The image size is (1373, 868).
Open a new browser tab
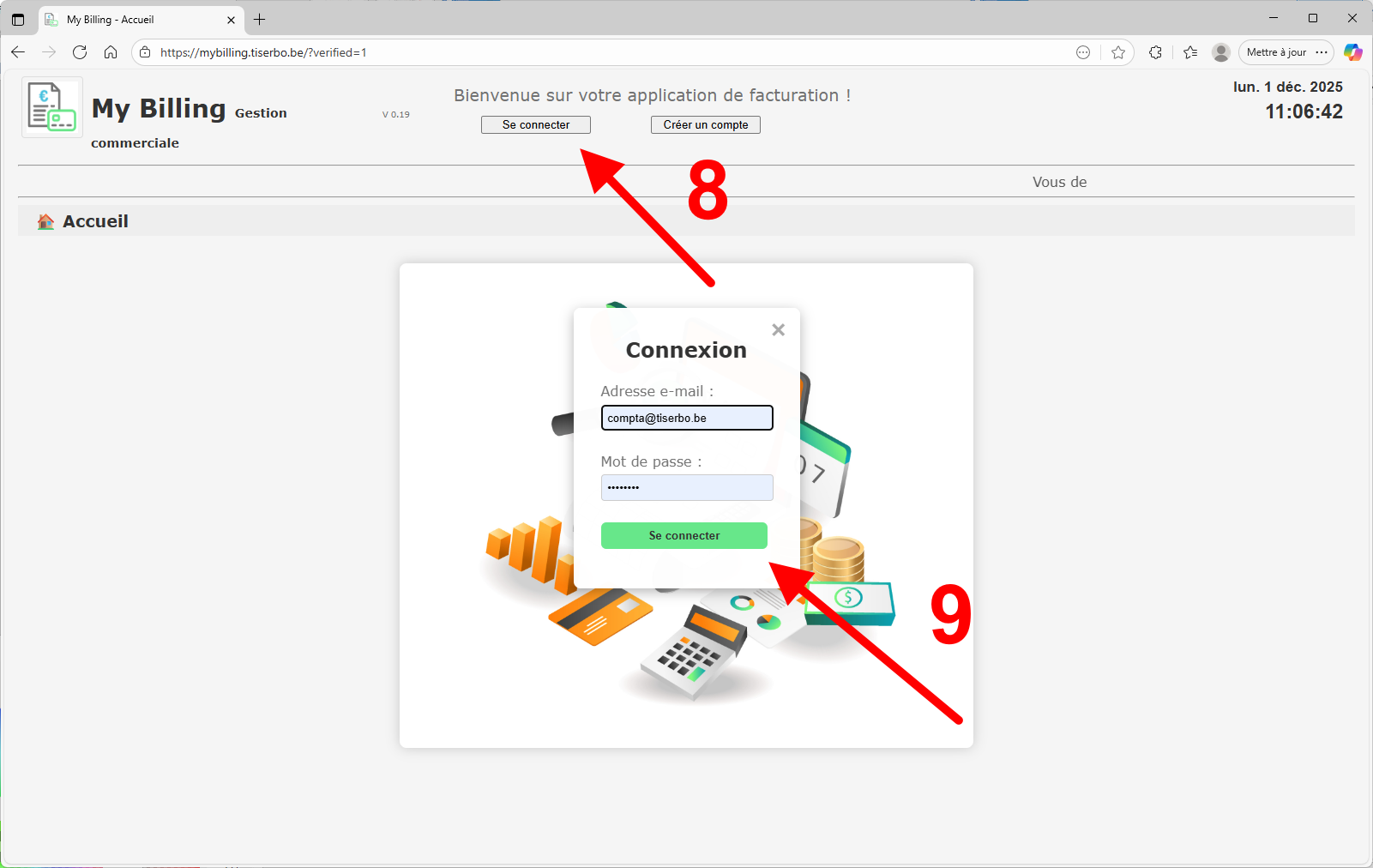pos(260,20)
